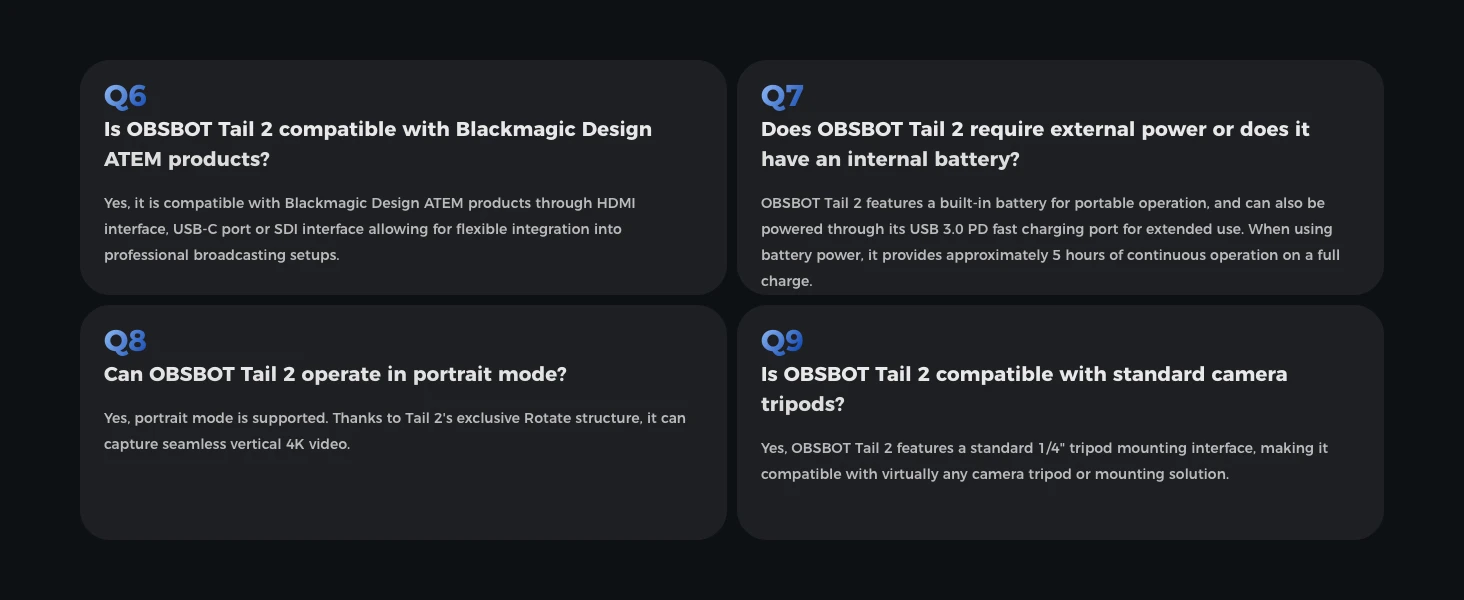
Task: Select the Blackmagic Design ATEM compatibility question
Action: pos(377,144)
